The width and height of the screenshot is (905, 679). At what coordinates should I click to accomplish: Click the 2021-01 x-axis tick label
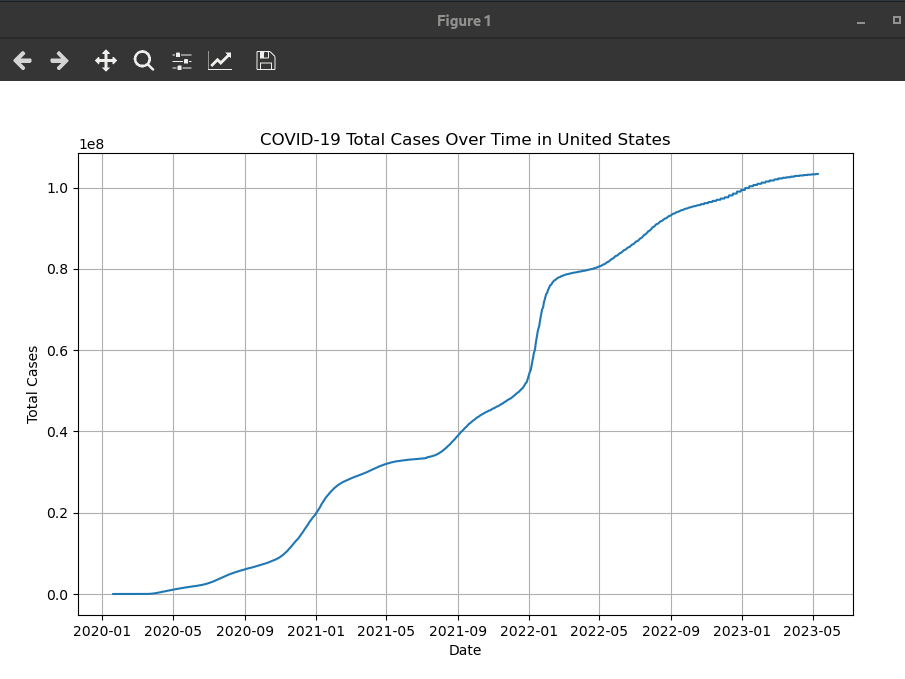(x=316, y=631)
